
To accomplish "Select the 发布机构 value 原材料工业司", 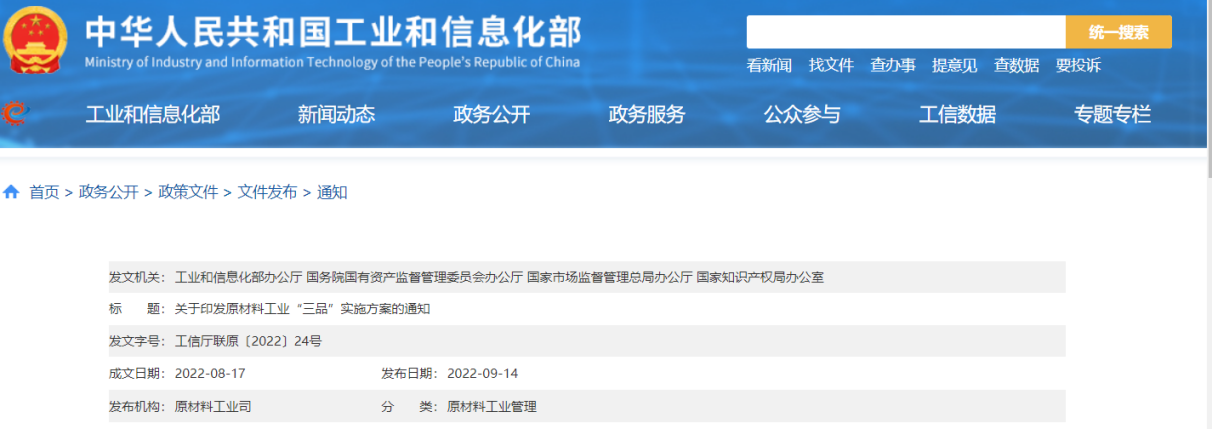I will coord(213,407).
